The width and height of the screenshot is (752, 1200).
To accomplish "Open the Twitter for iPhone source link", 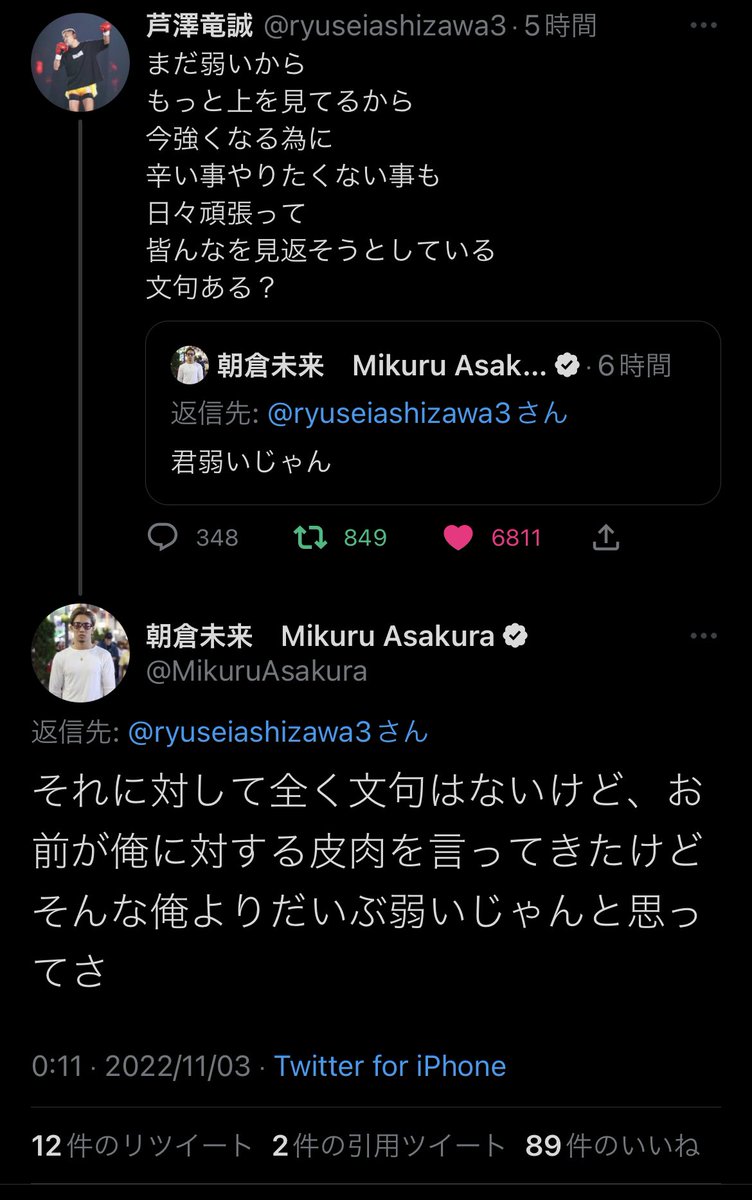I will (390, 1066).
